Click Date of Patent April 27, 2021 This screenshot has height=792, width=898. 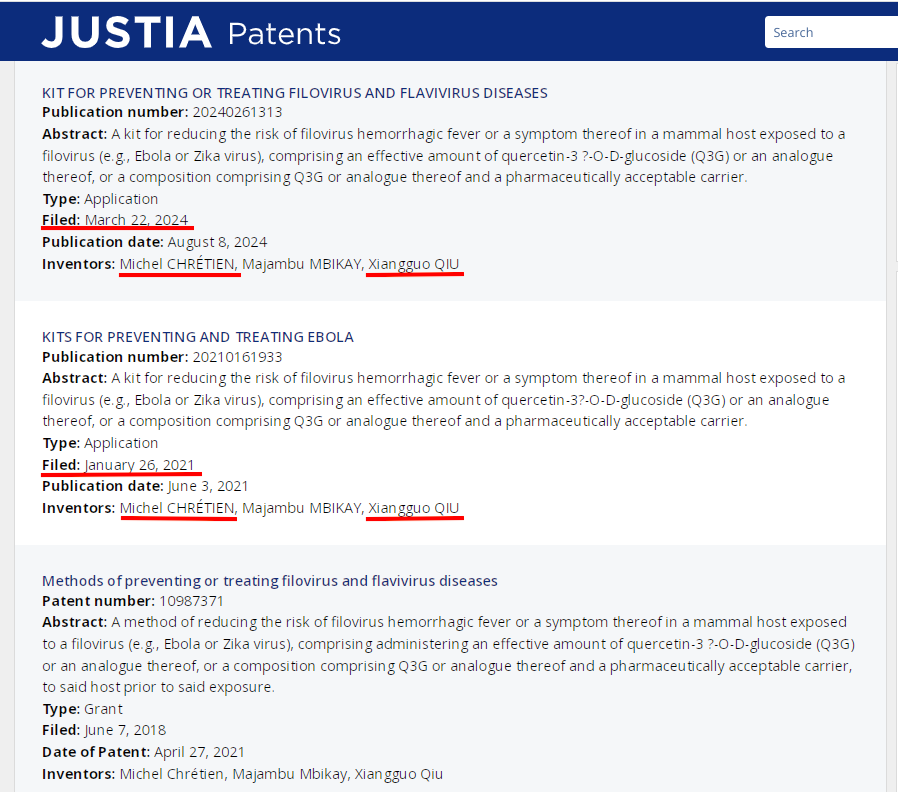[x=199, y=752]
